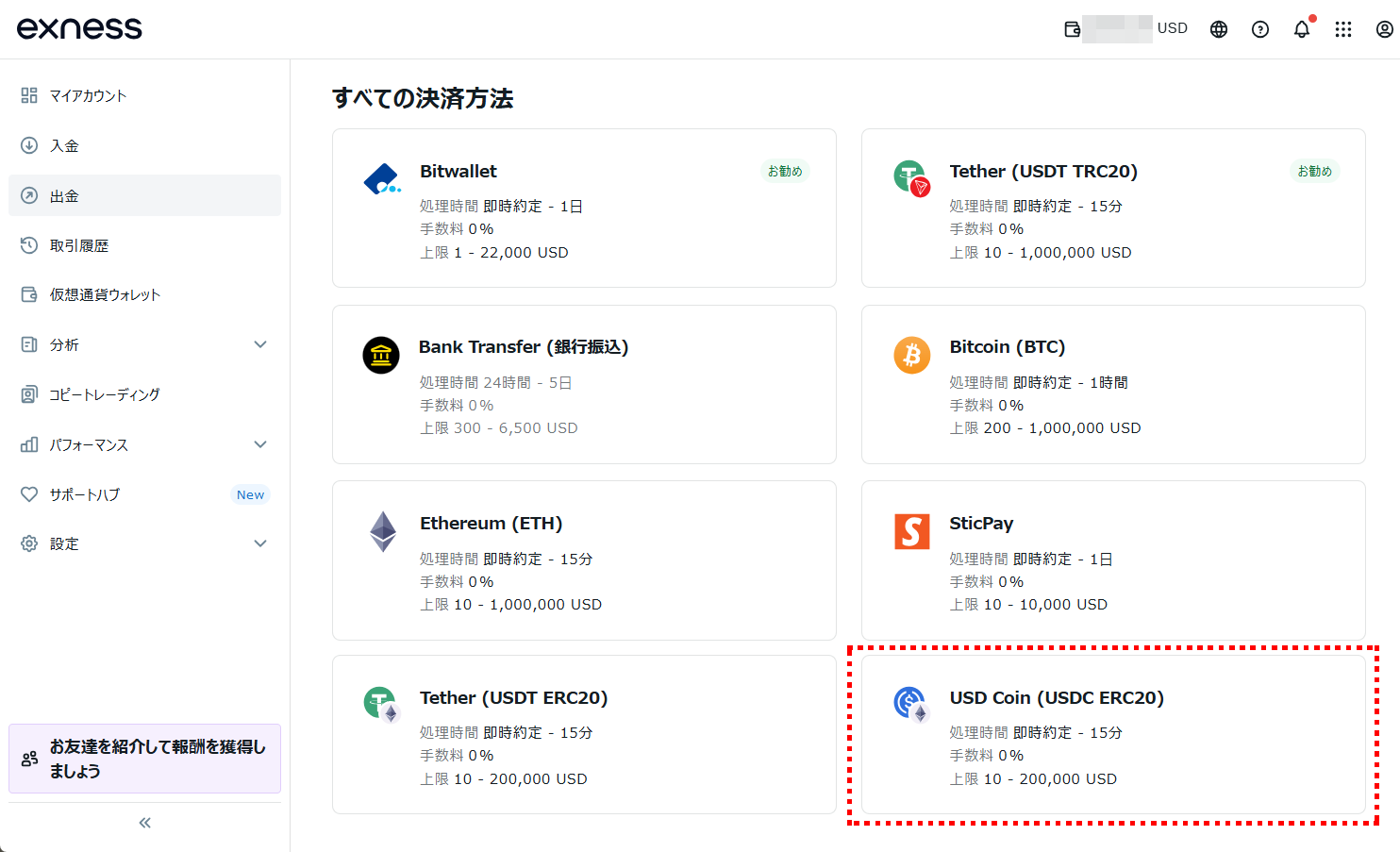
Task: Select the Bitcoin (BTC) payment method
Action: (1113, 385)
